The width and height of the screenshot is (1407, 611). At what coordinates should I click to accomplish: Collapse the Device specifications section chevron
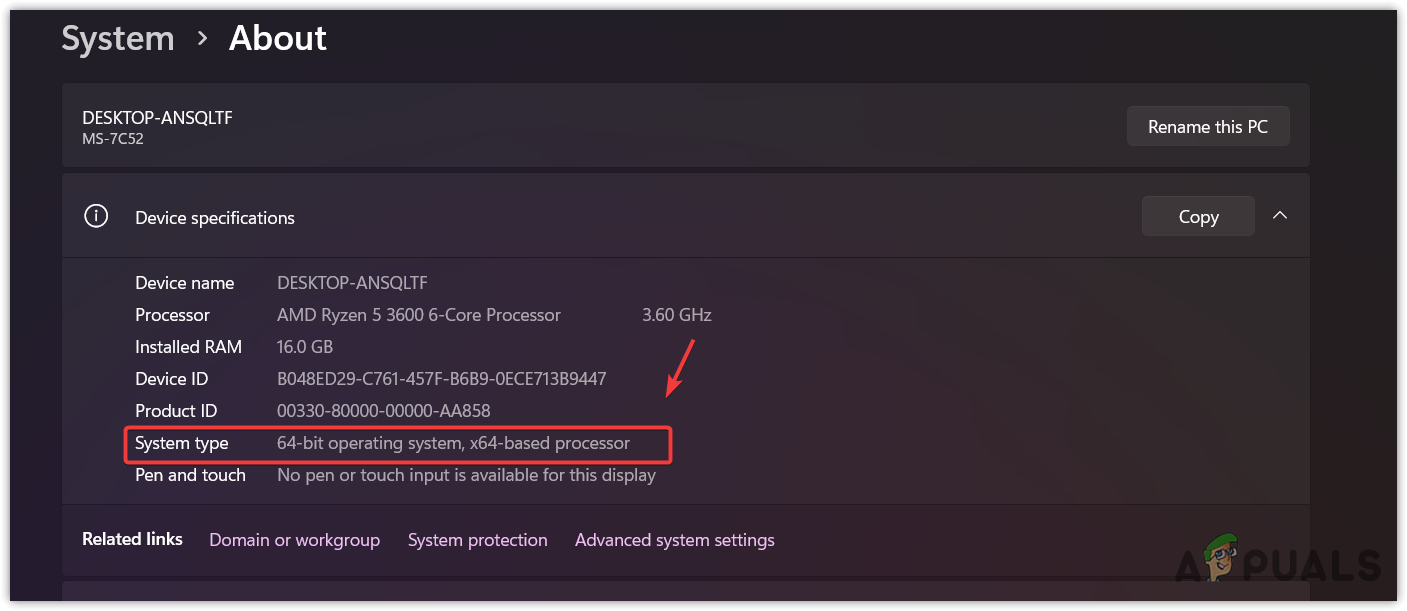click(x=1279, y=216)
